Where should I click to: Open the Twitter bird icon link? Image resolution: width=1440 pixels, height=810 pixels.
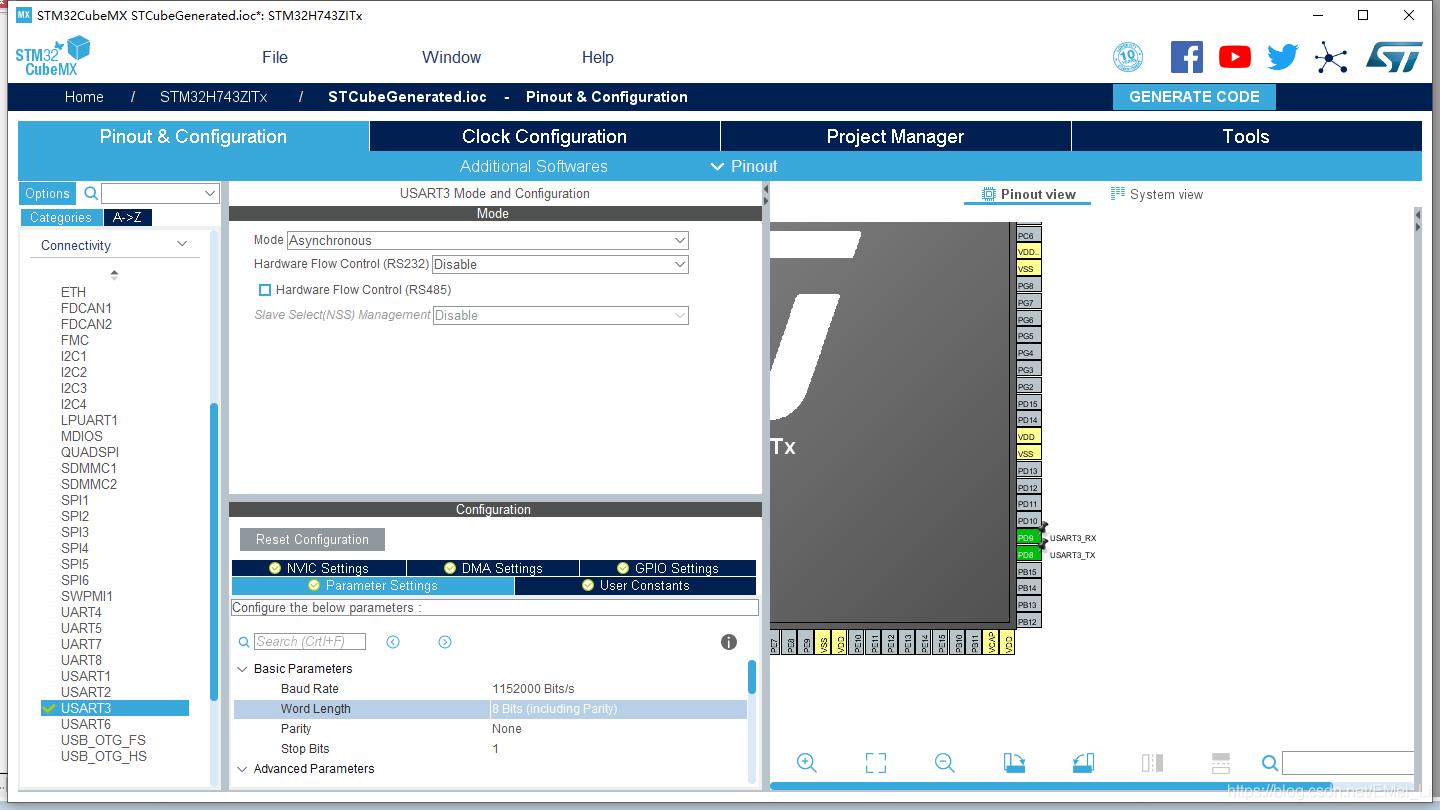1283,57
